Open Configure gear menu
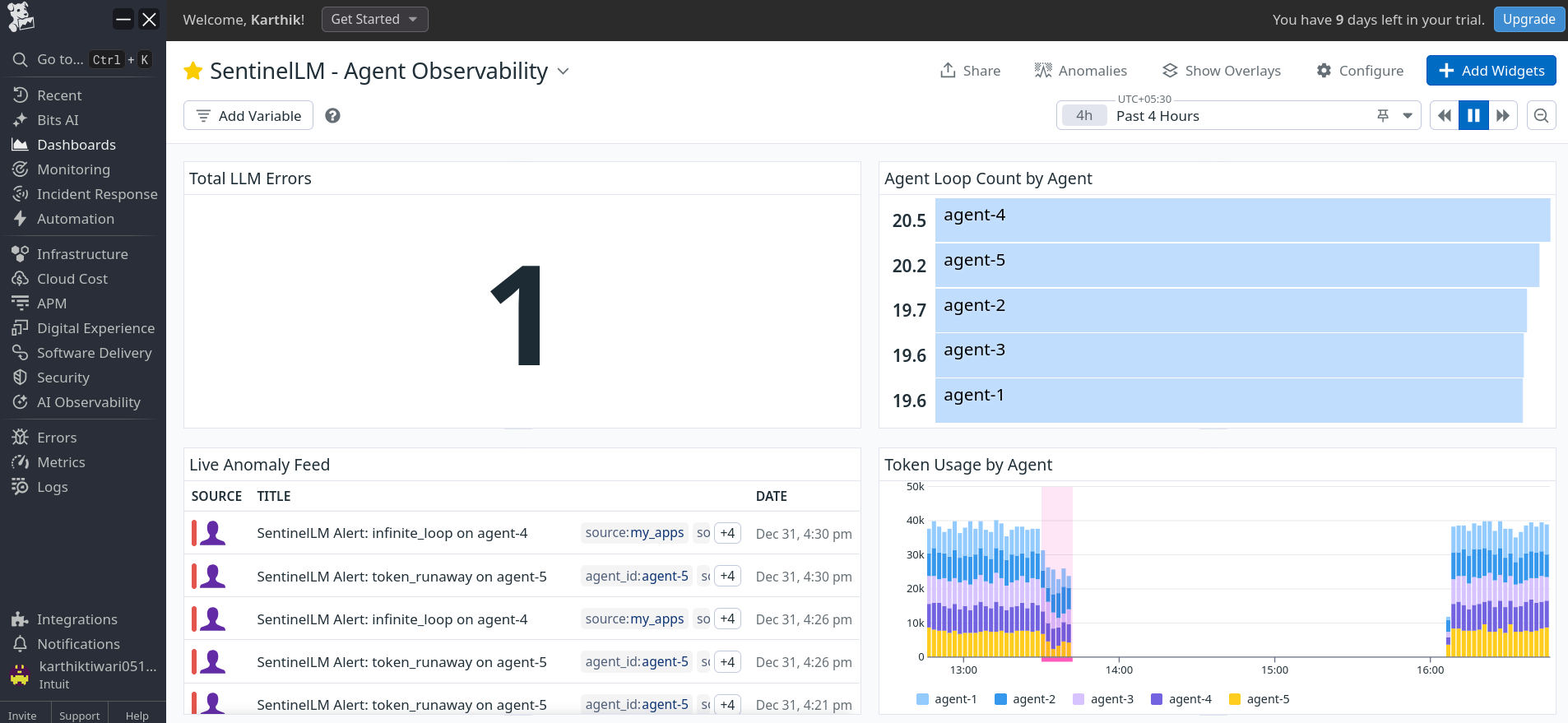The height and width of the screenshot is (723, 1568). point(1360,71)
